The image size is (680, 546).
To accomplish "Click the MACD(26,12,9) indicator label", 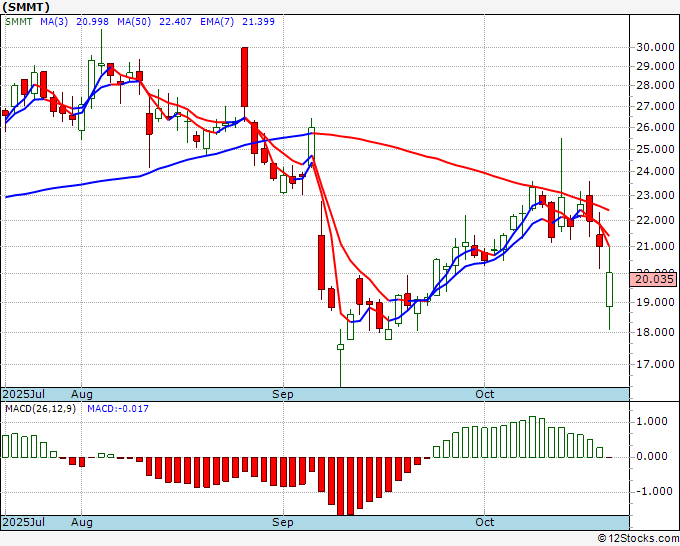I will (x=40, y=409).
